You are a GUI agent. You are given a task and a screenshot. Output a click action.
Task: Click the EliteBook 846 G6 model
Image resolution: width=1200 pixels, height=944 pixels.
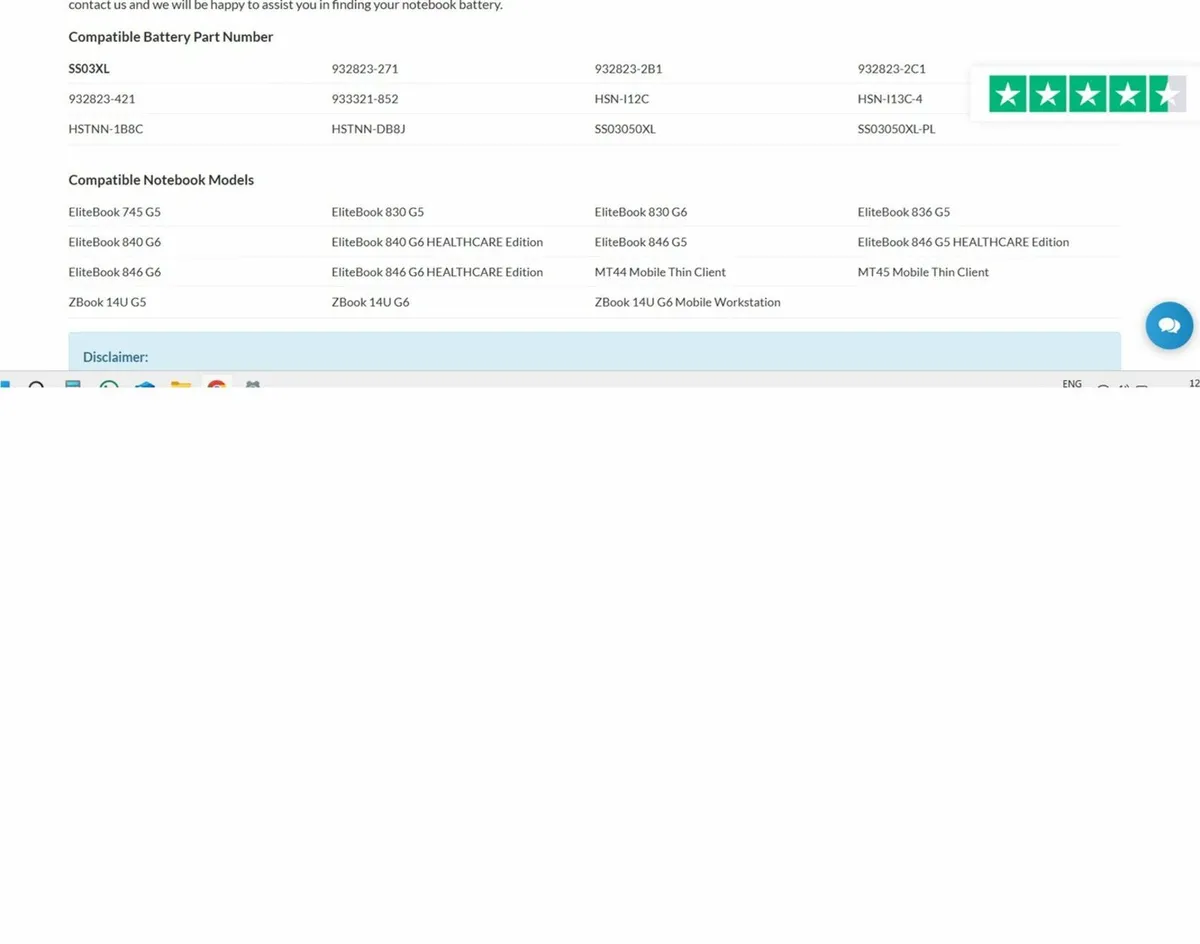tap(115, 272)
